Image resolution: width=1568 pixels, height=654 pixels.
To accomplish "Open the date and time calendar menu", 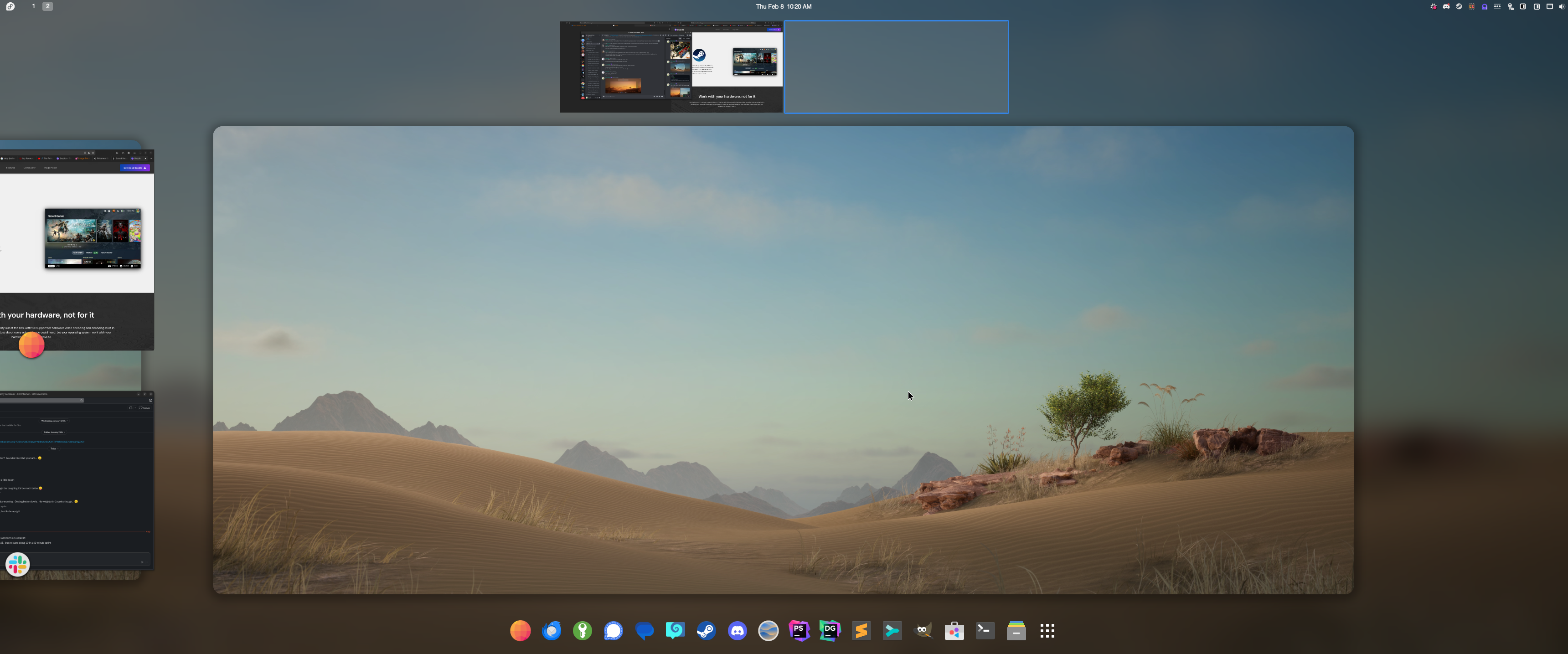I will pyautogui.click(x=784, y=6).
